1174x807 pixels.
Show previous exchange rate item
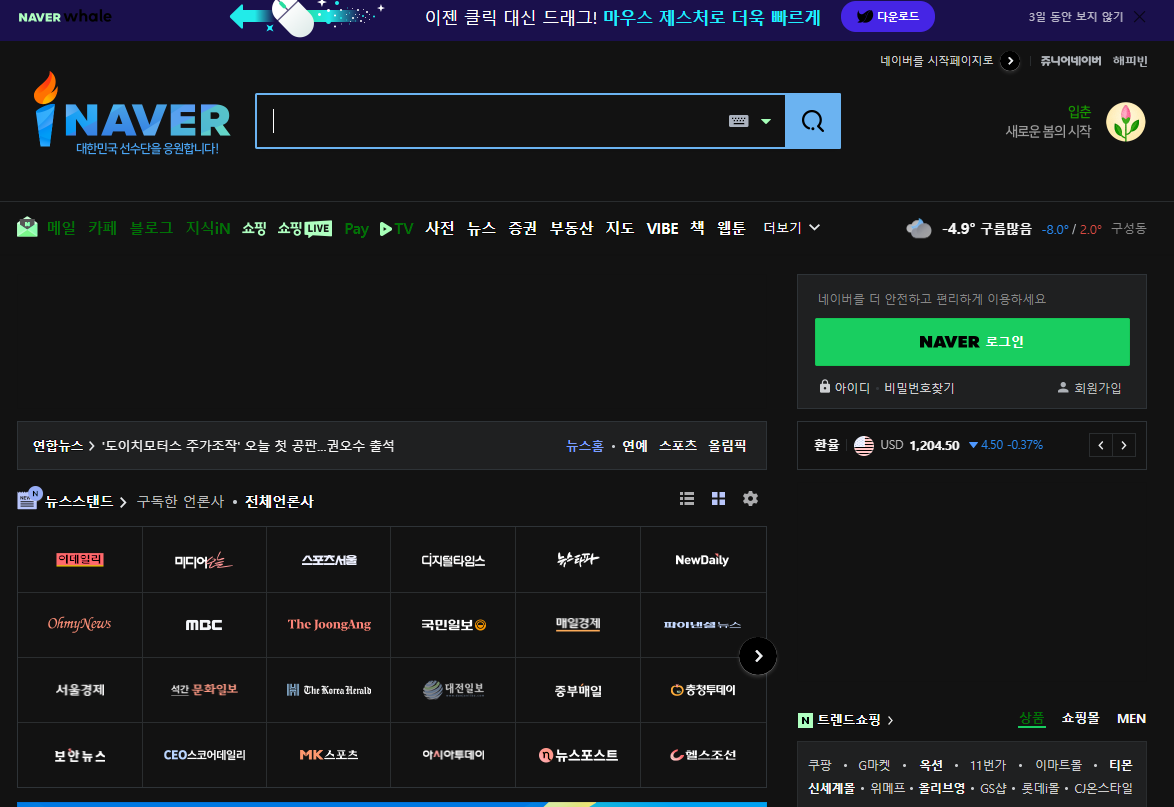click(1101, 445)
